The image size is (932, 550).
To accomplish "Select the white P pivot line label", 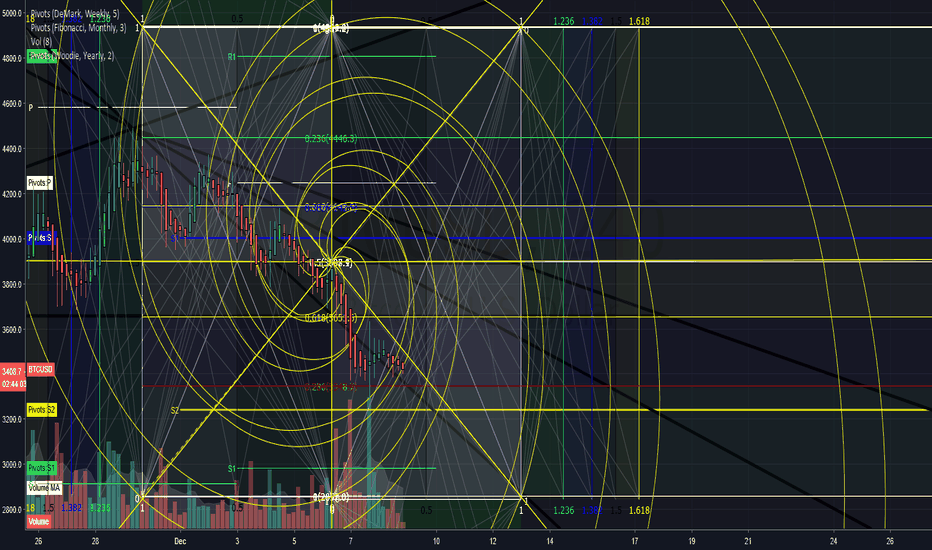I will coord(31,108).
